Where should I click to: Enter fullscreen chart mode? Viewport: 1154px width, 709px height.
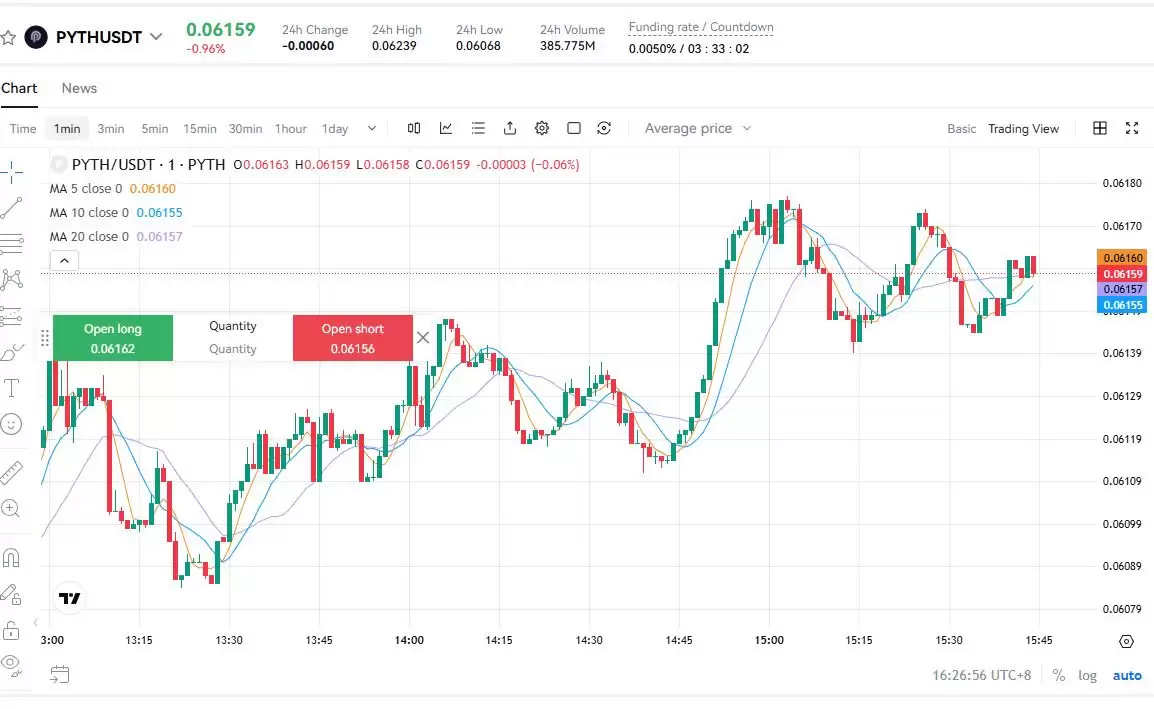tap(1132, 128)
